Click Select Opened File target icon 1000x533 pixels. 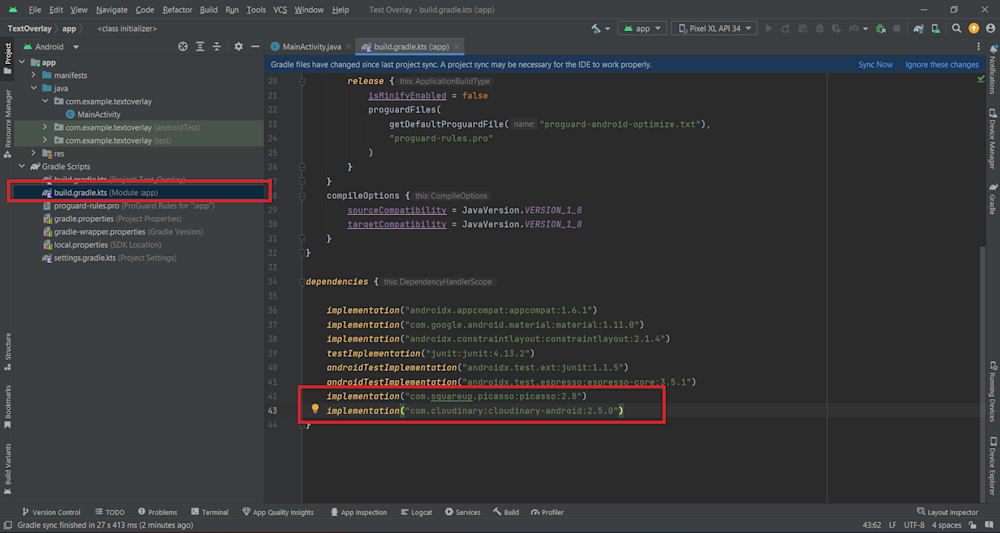click(183, 47)
